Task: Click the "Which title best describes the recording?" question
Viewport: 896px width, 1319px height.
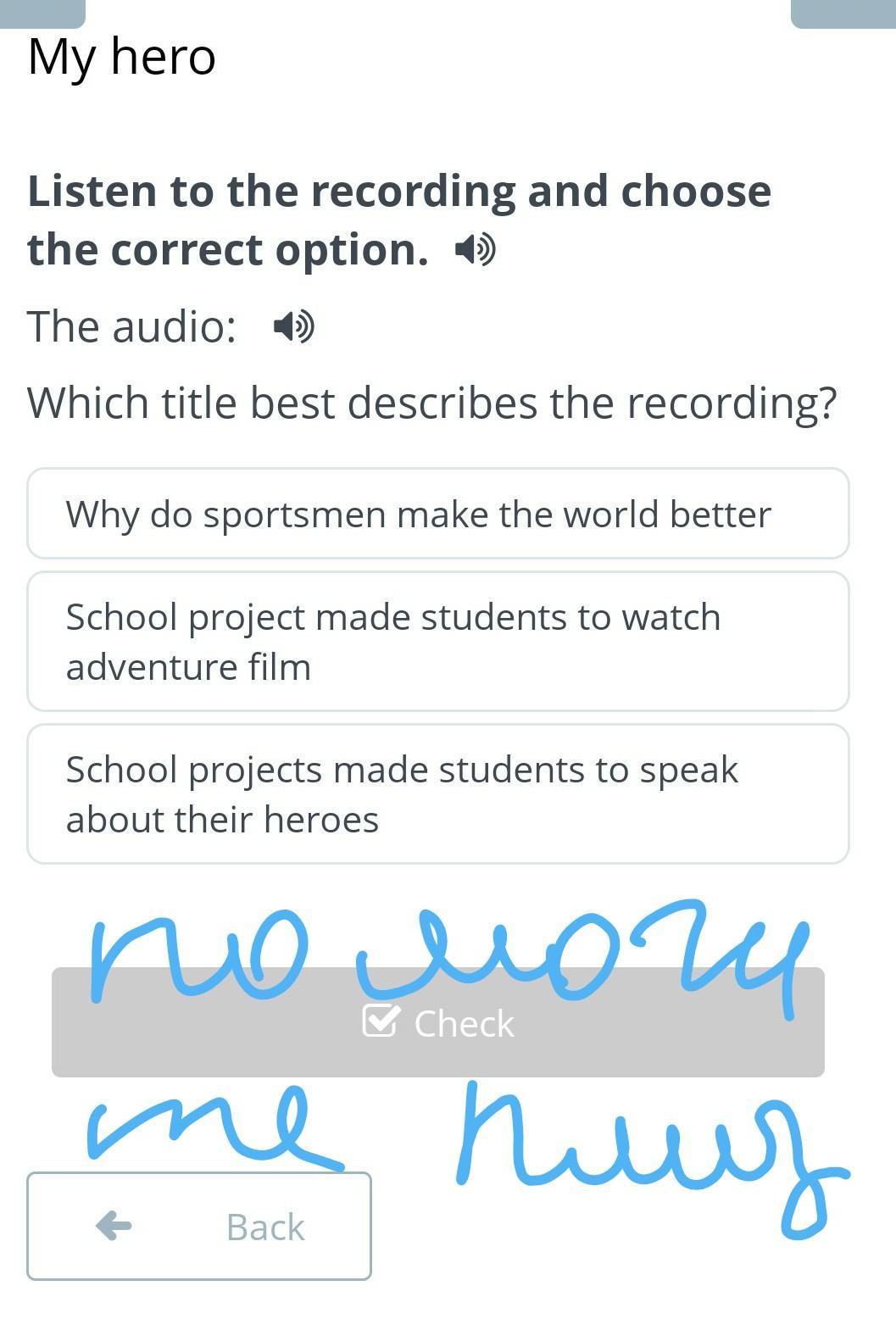Action: point(431,403)
